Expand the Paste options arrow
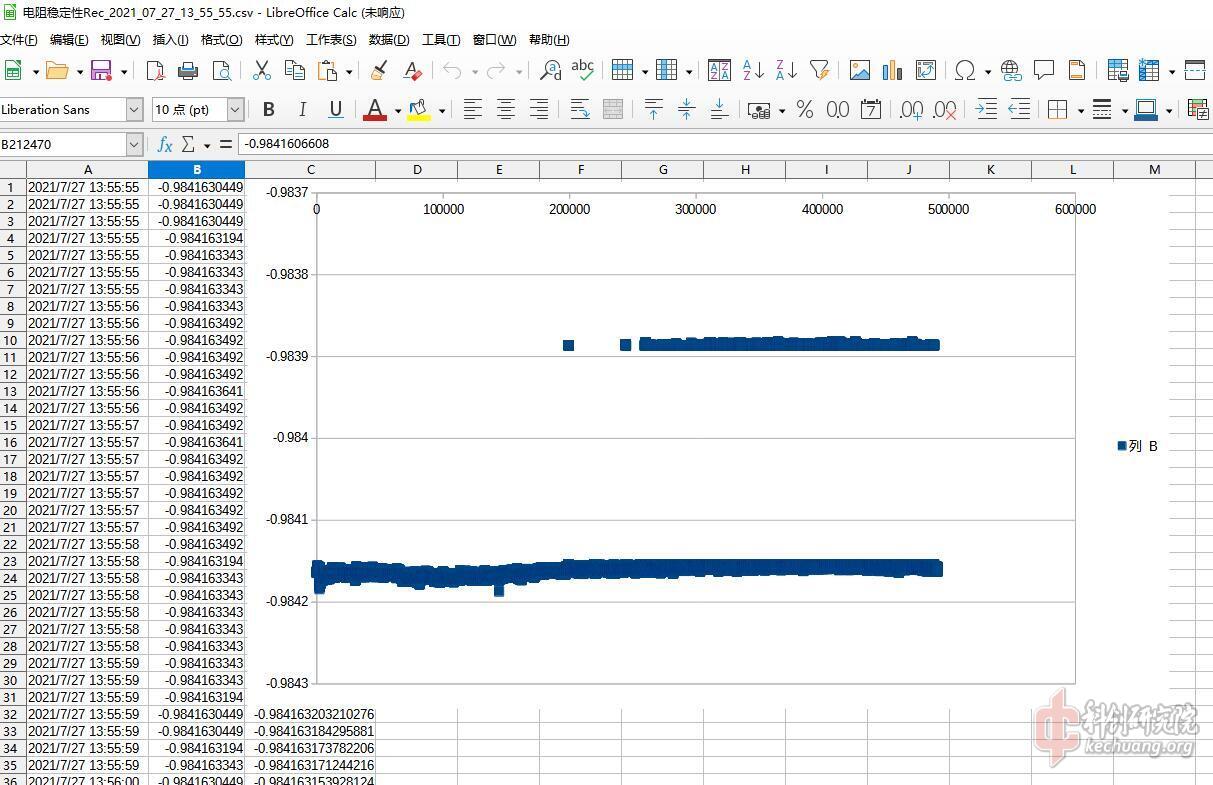 click(x=350, y=70)
